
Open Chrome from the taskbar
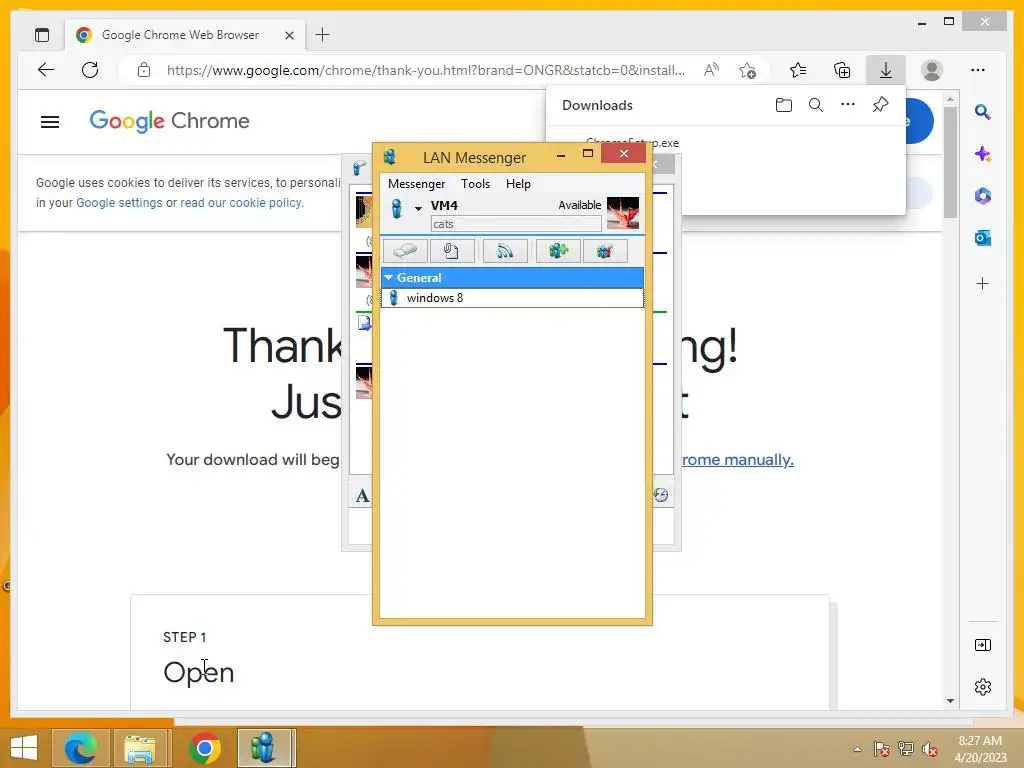coord(204,748)
